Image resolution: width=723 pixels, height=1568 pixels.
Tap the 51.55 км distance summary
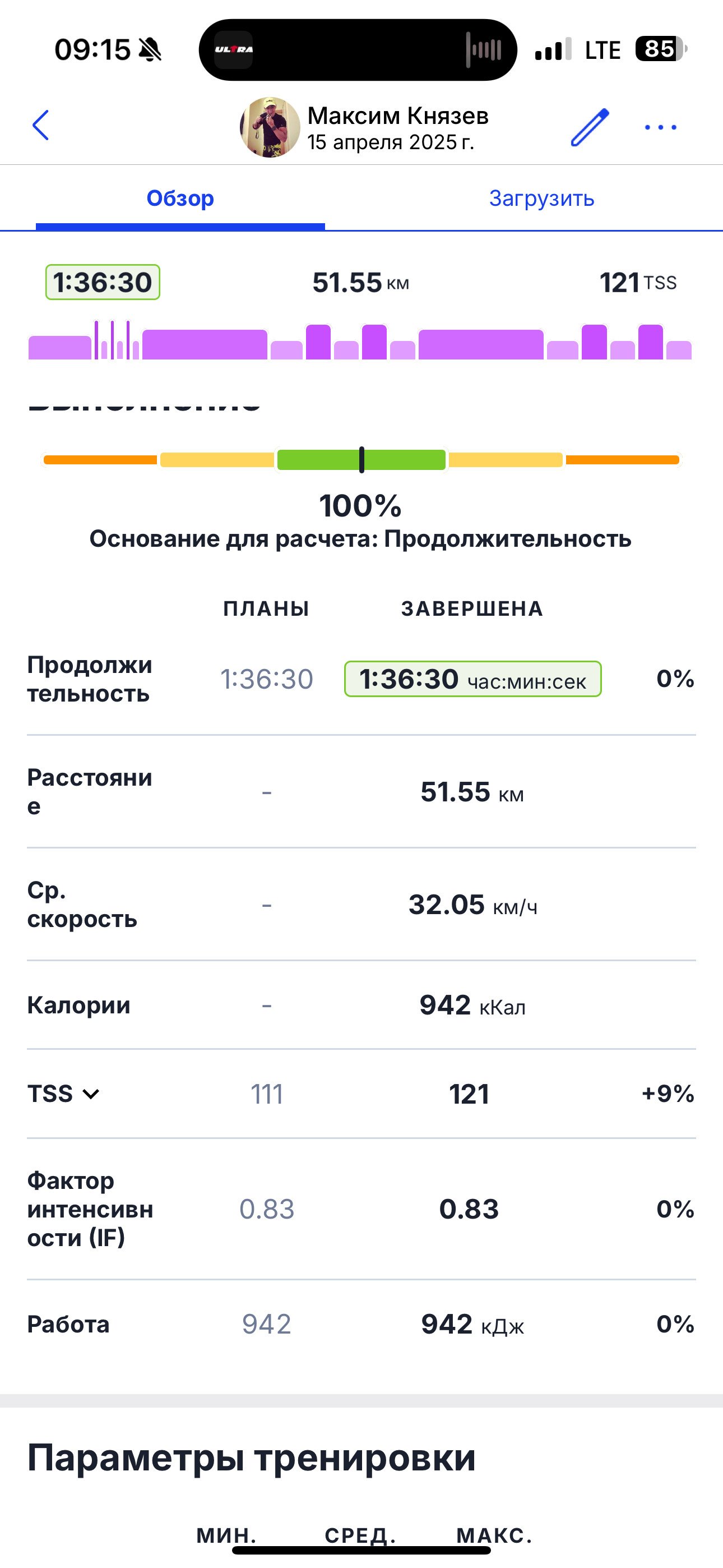tap(361, 283)
